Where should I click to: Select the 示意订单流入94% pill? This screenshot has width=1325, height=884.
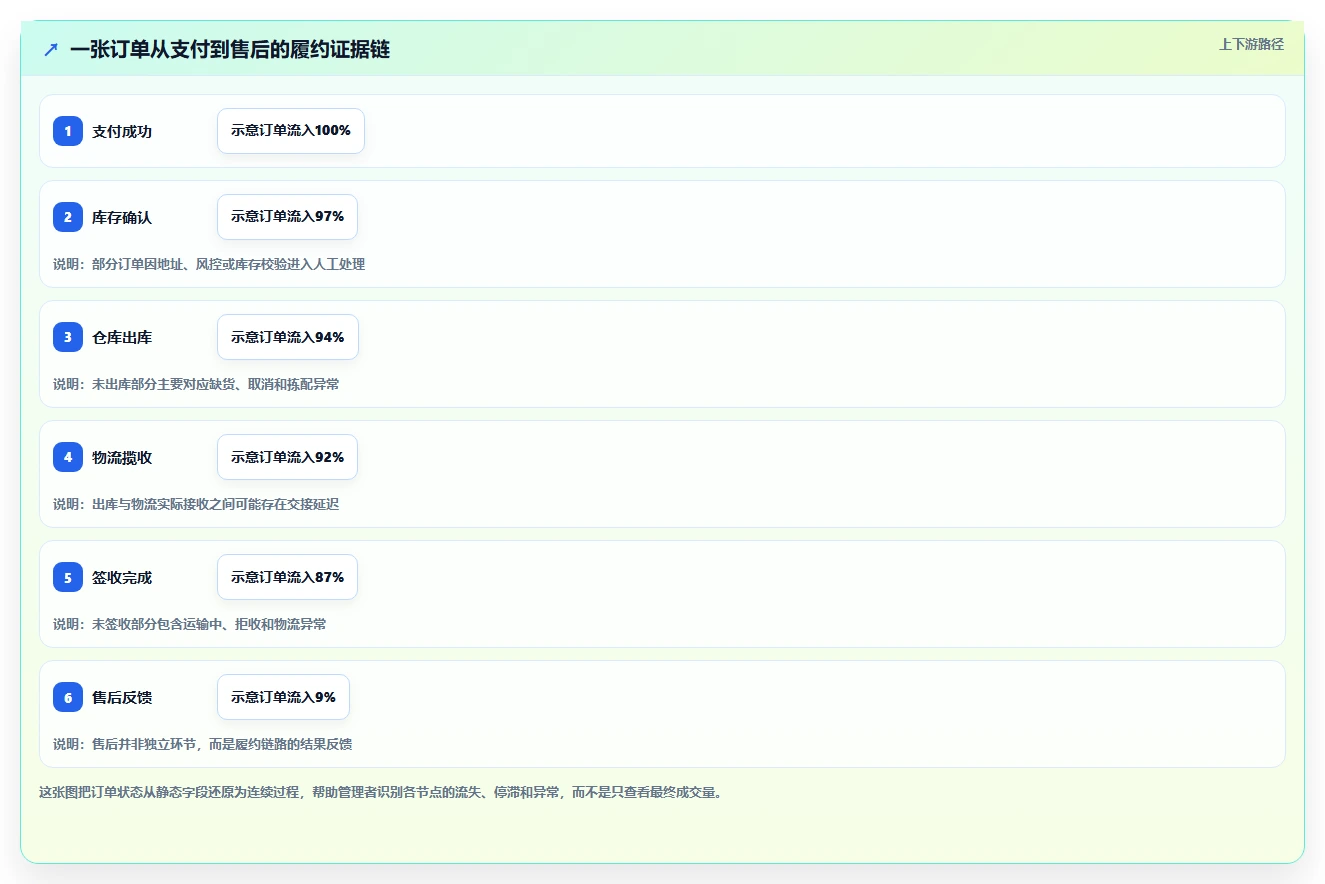pyautogui.click(x=288, y=337)
